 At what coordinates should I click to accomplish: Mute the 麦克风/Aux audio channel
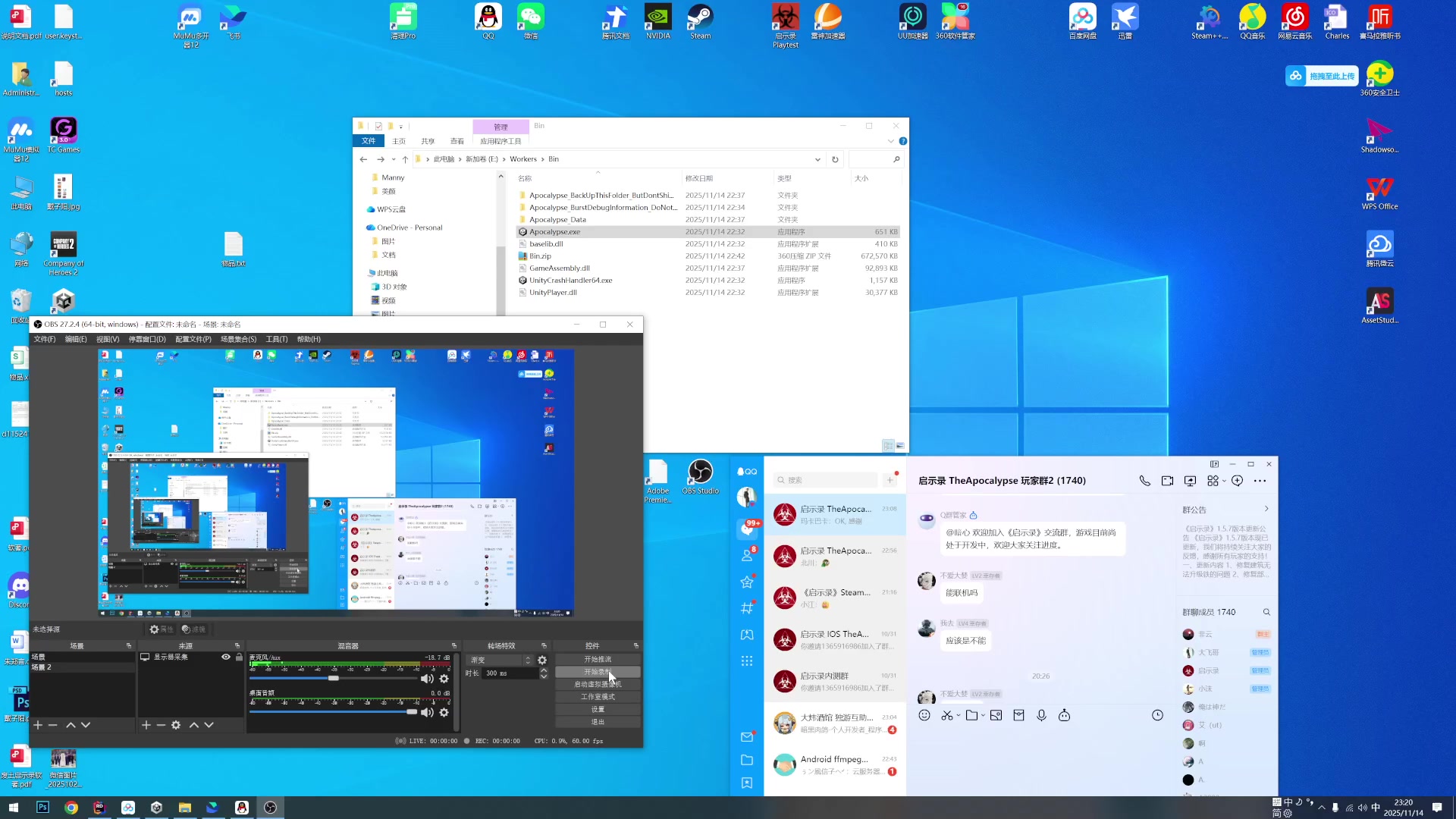(427, 679)
